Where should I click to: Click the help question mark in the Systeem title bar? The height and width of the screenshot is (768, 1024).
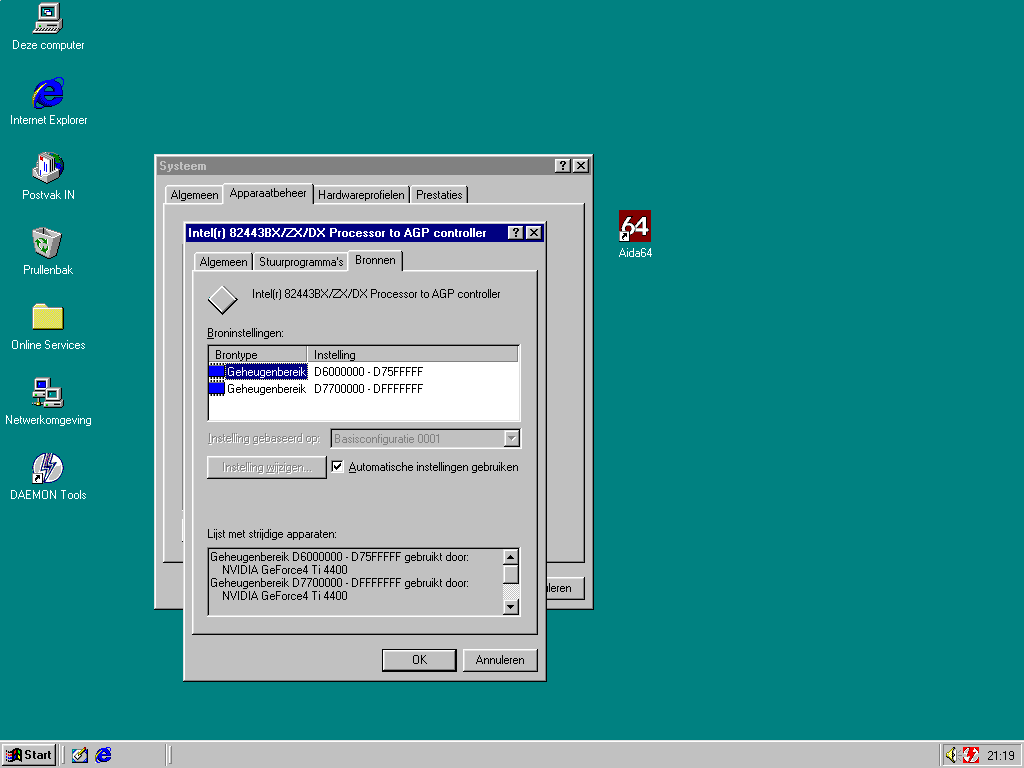click(x=562, y=166)
